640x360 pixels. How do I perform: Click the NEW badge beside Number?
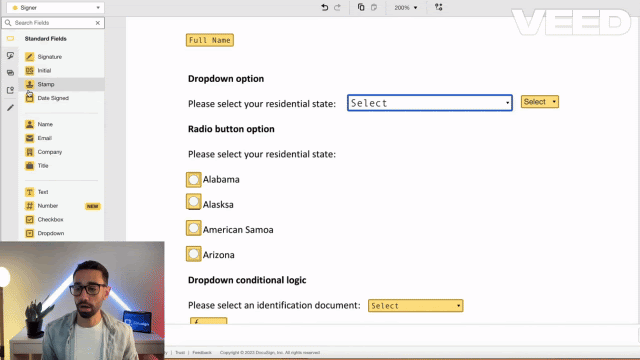coord(93,206)
